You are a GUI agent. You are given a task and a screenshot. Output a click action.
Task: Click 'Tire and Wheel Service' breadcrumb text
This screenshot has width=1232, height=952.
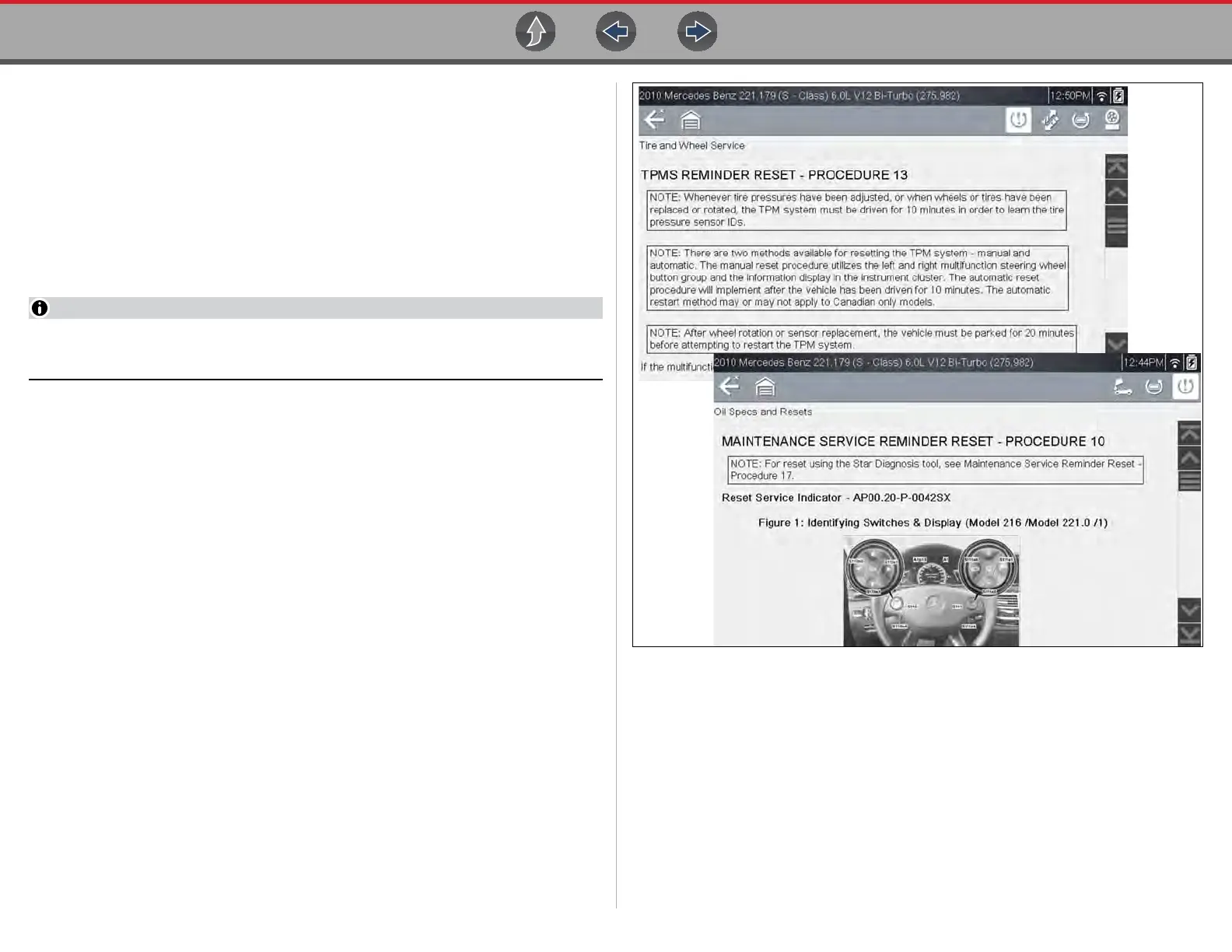coord(691,145)
